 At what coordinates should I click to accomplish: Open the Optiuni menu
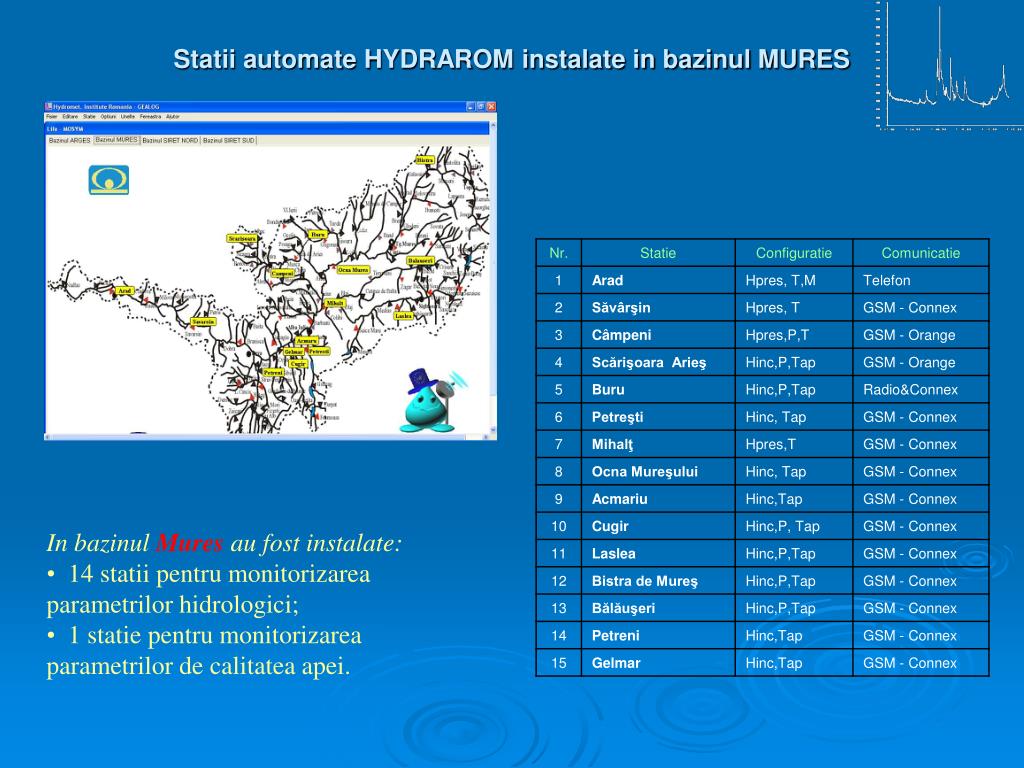pos(108,116)
